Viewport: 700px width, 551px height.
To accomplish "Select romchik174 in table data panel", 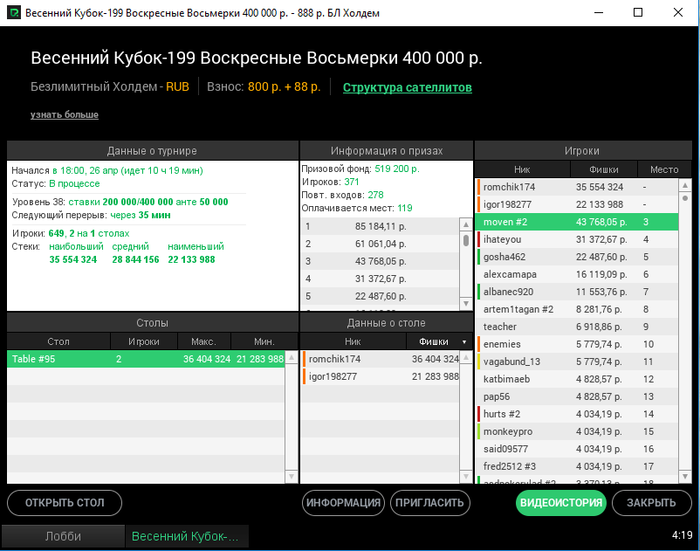I will click(380, 359).
